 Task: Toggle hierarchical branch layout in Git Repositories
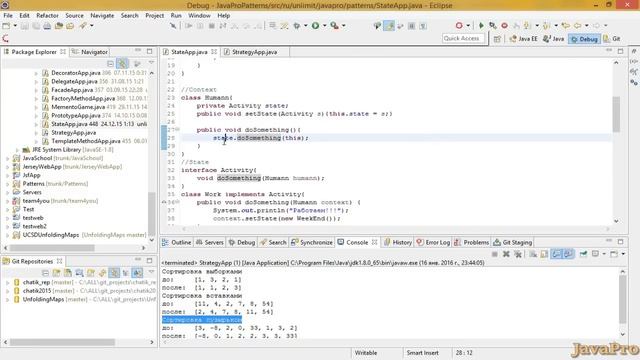click(x=137, y=273)
